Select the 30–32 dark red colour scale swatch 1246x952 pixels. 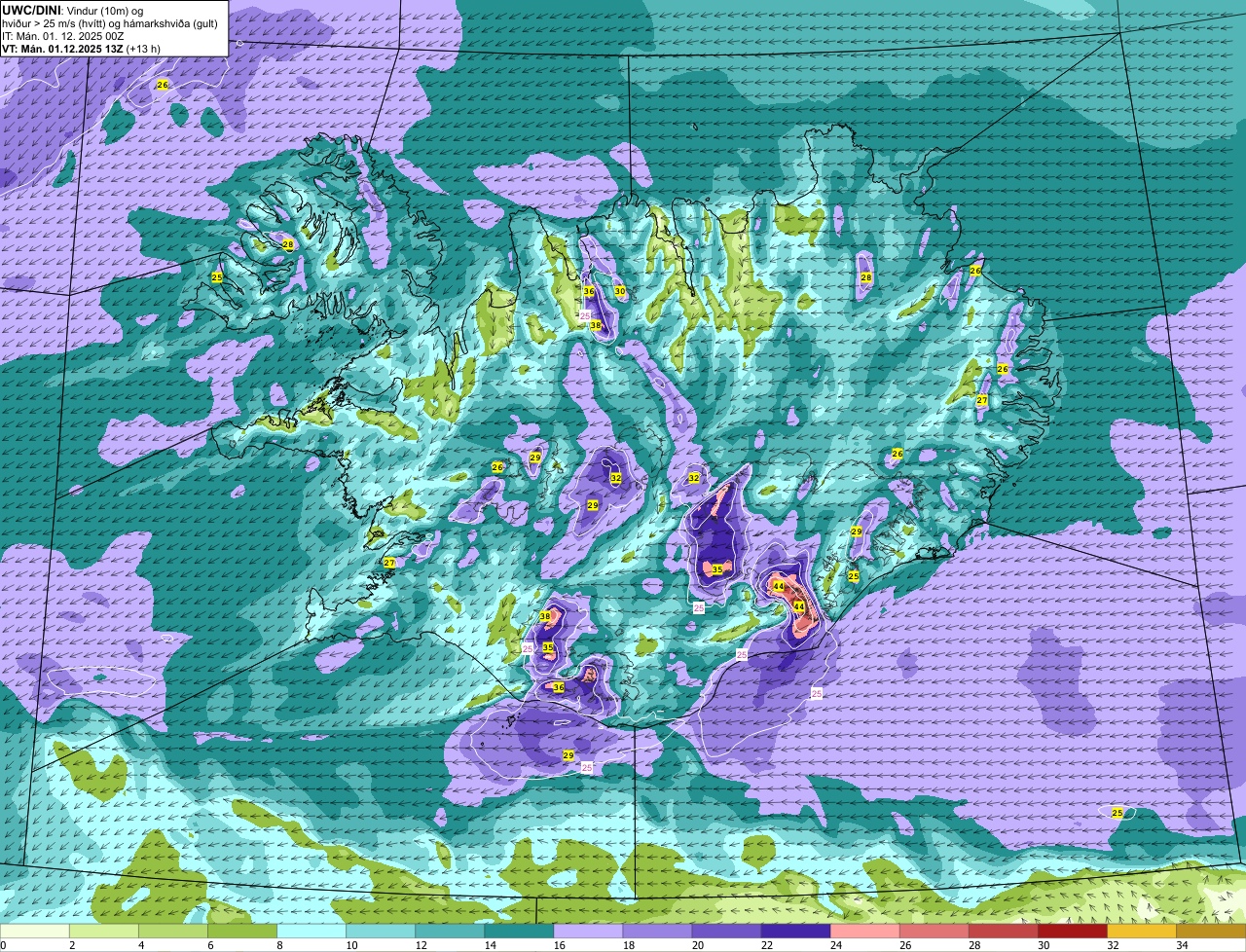pos(1072,931)
